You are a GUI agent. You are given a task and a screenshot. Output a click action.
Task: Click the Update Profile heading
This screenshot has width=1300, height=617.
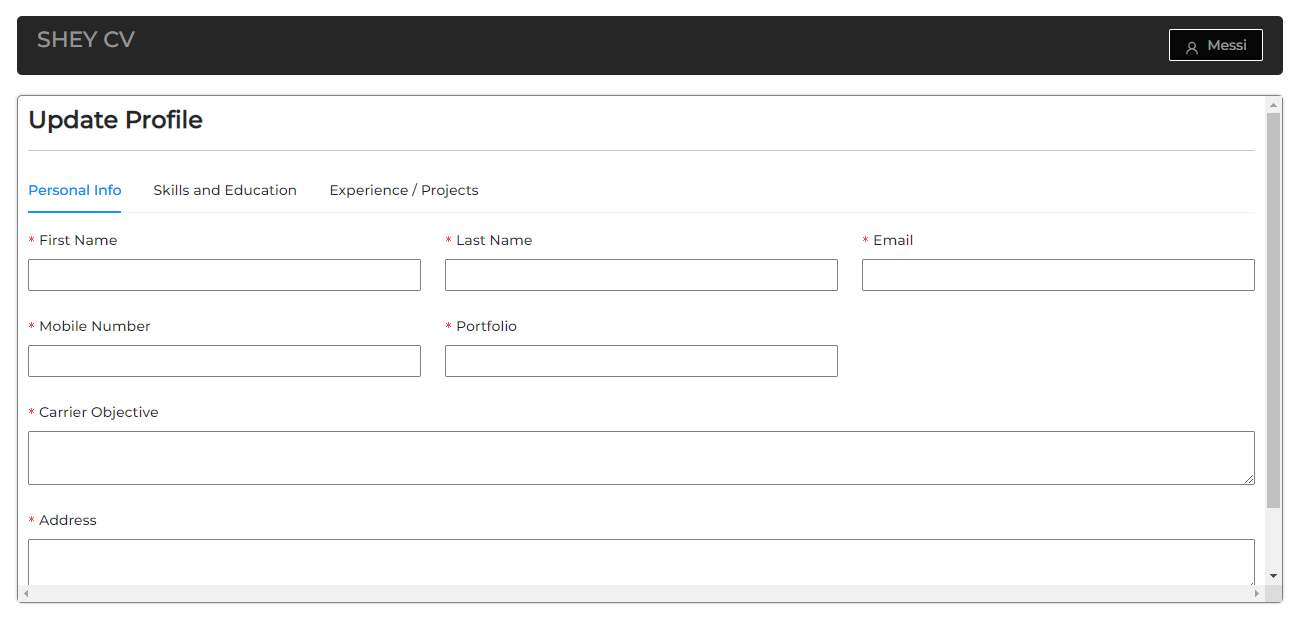(x=115, y=120)
